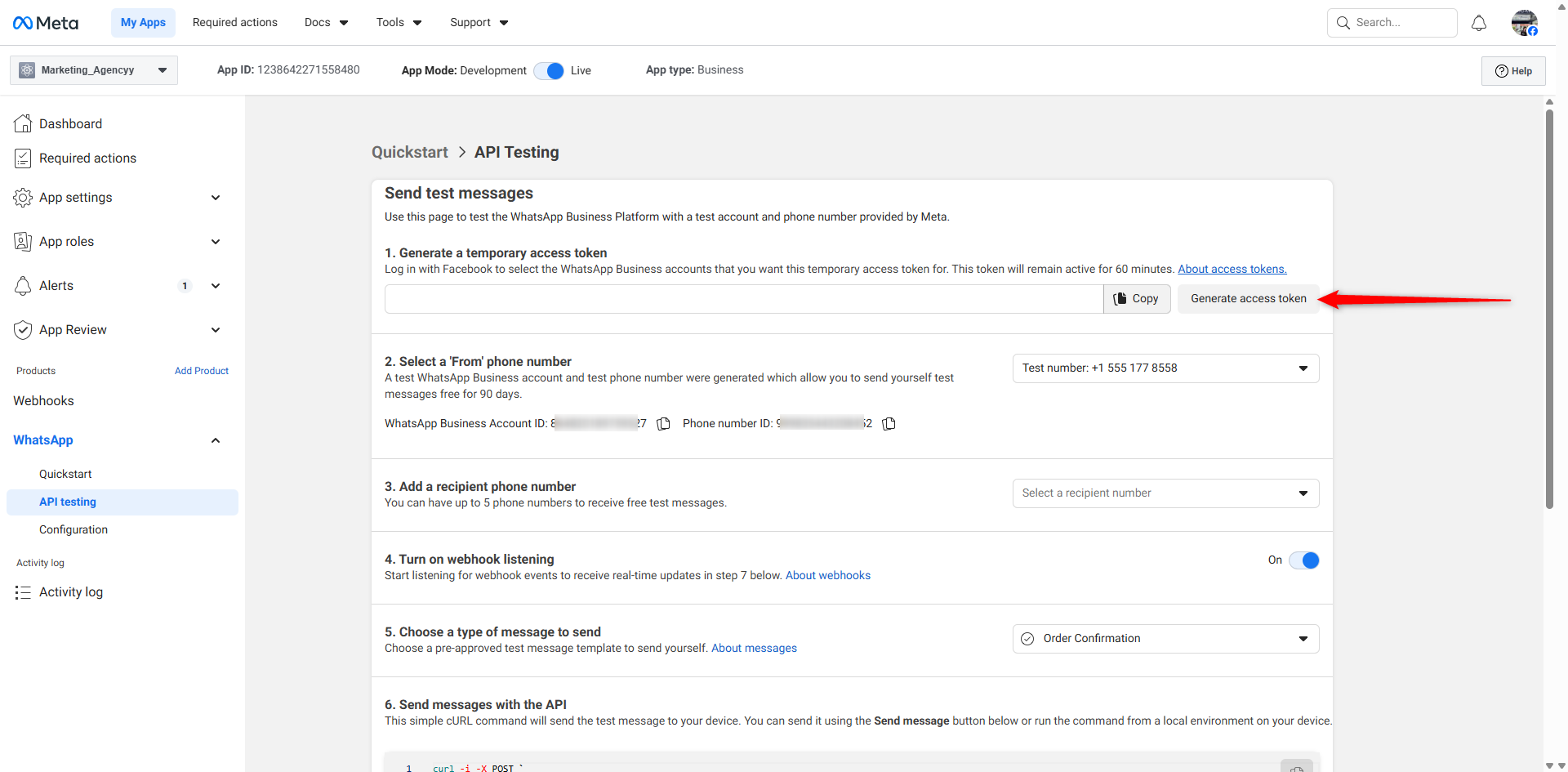Expand the Alerts section
The image size is (1568, 772).
click(x=216, y=286)
